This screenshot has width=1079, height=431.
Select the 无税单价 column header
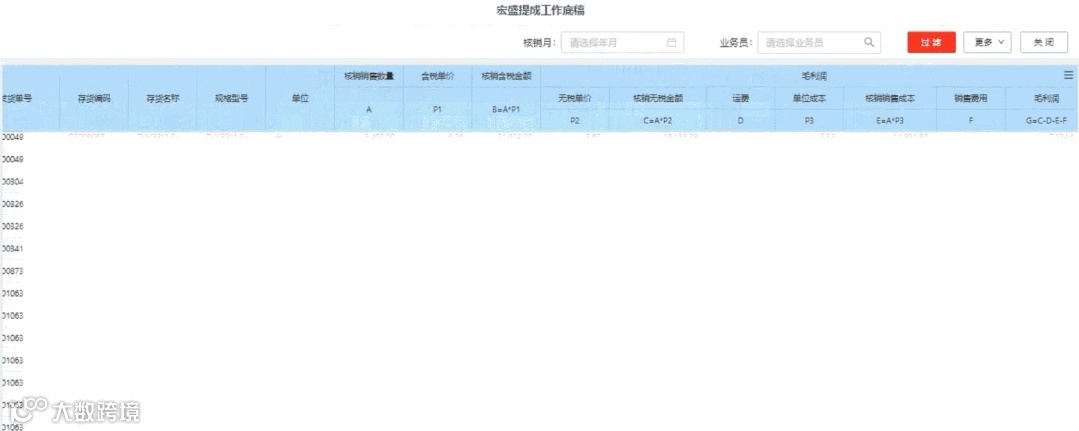click(x=575, y=98)
